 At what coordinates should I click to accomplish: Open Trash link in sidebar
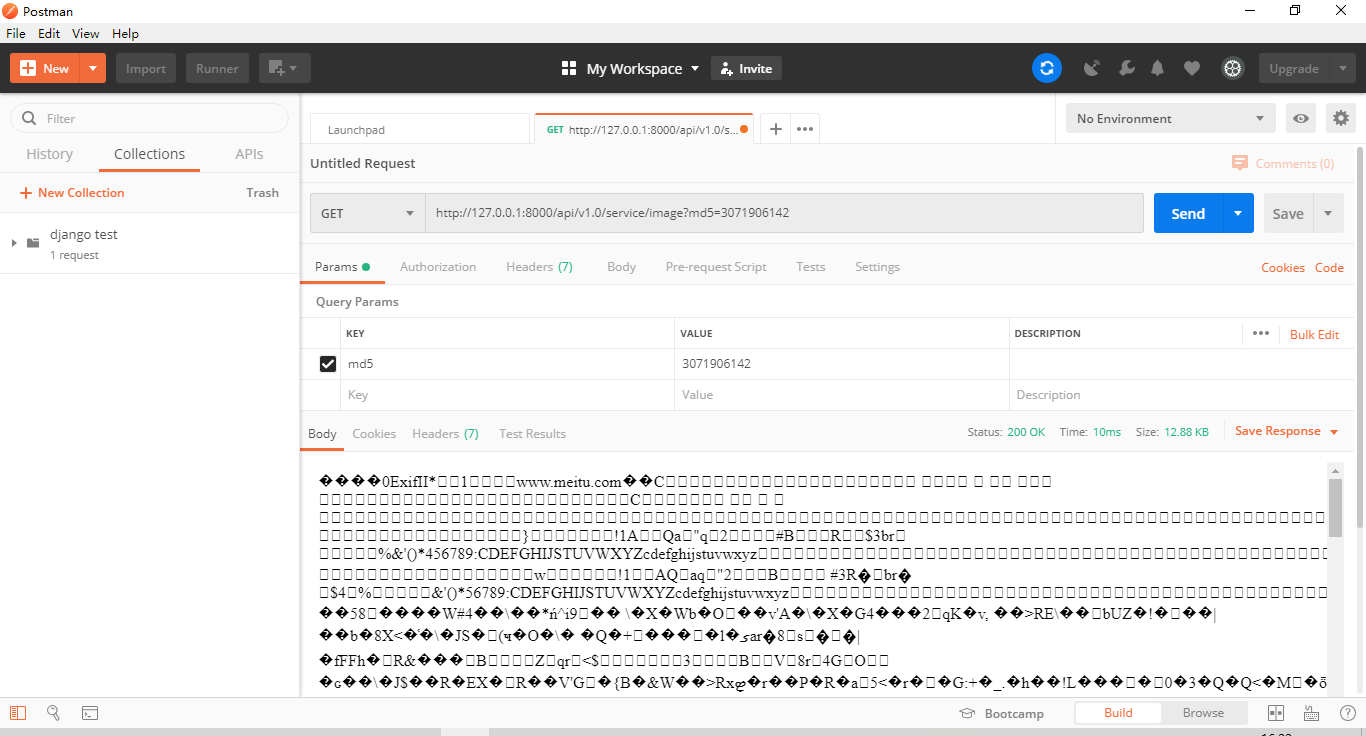tap(262, 193)
